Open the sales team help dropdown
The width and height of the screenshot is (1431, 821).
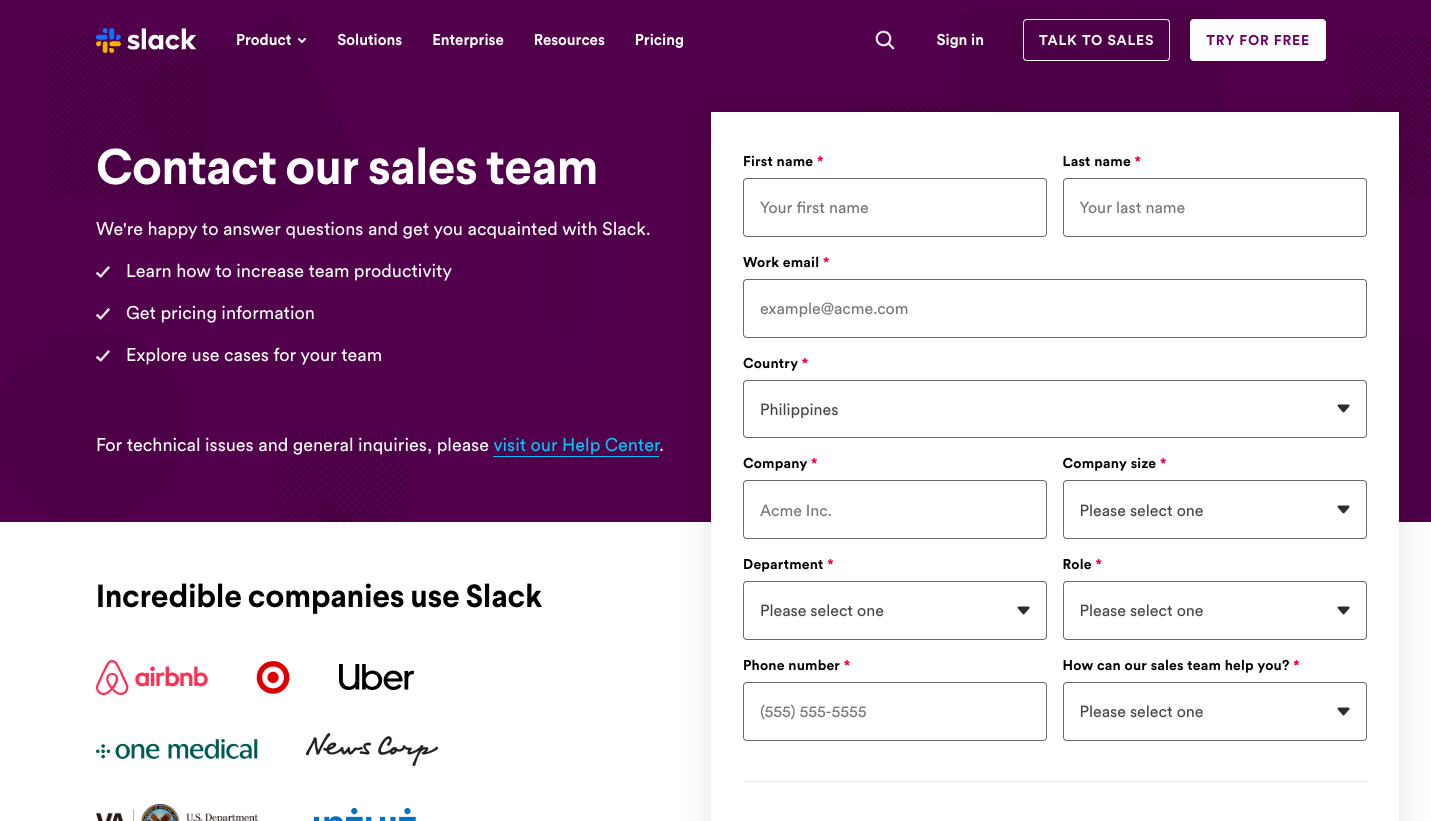tap(1214, 712)
